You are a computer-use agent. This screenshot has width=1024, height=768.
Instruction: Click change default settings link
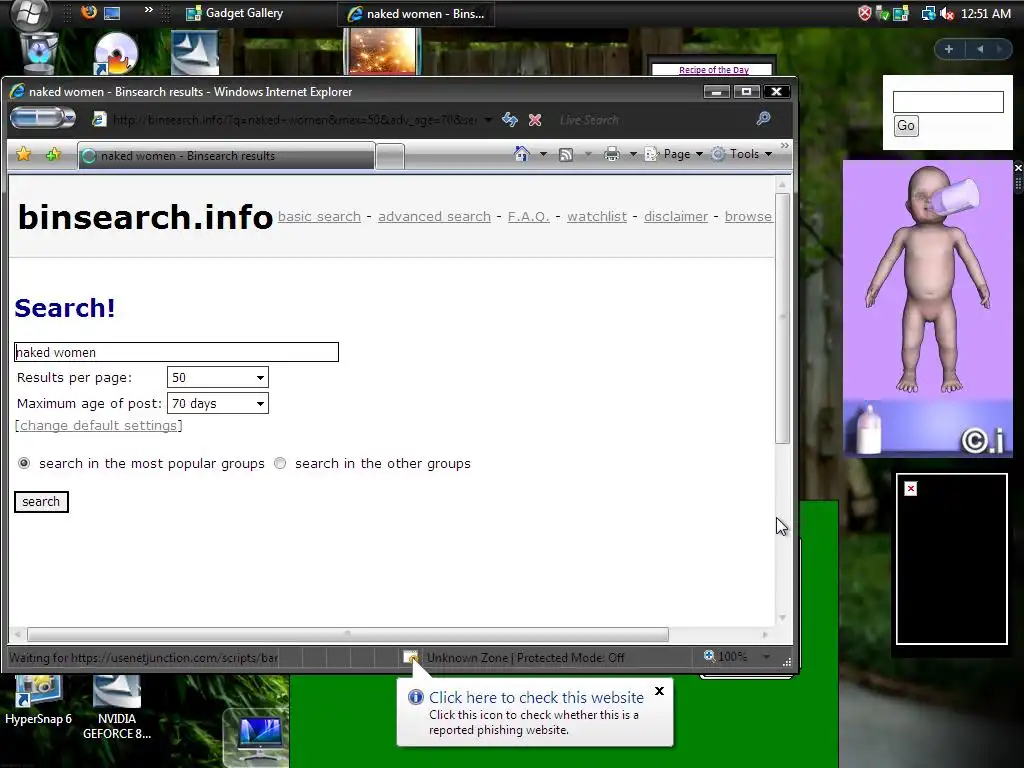click(x=99, y=426)
